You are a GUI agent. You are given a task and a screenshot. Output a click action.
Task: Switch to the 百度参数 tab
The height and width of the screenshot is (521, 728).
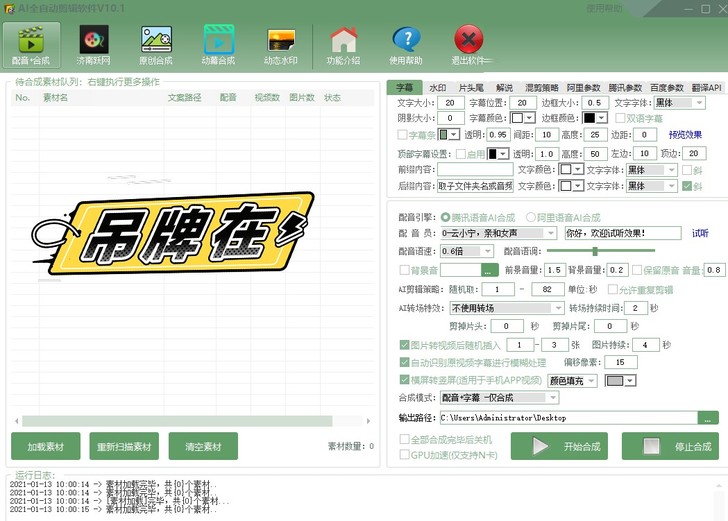point(667,88)
